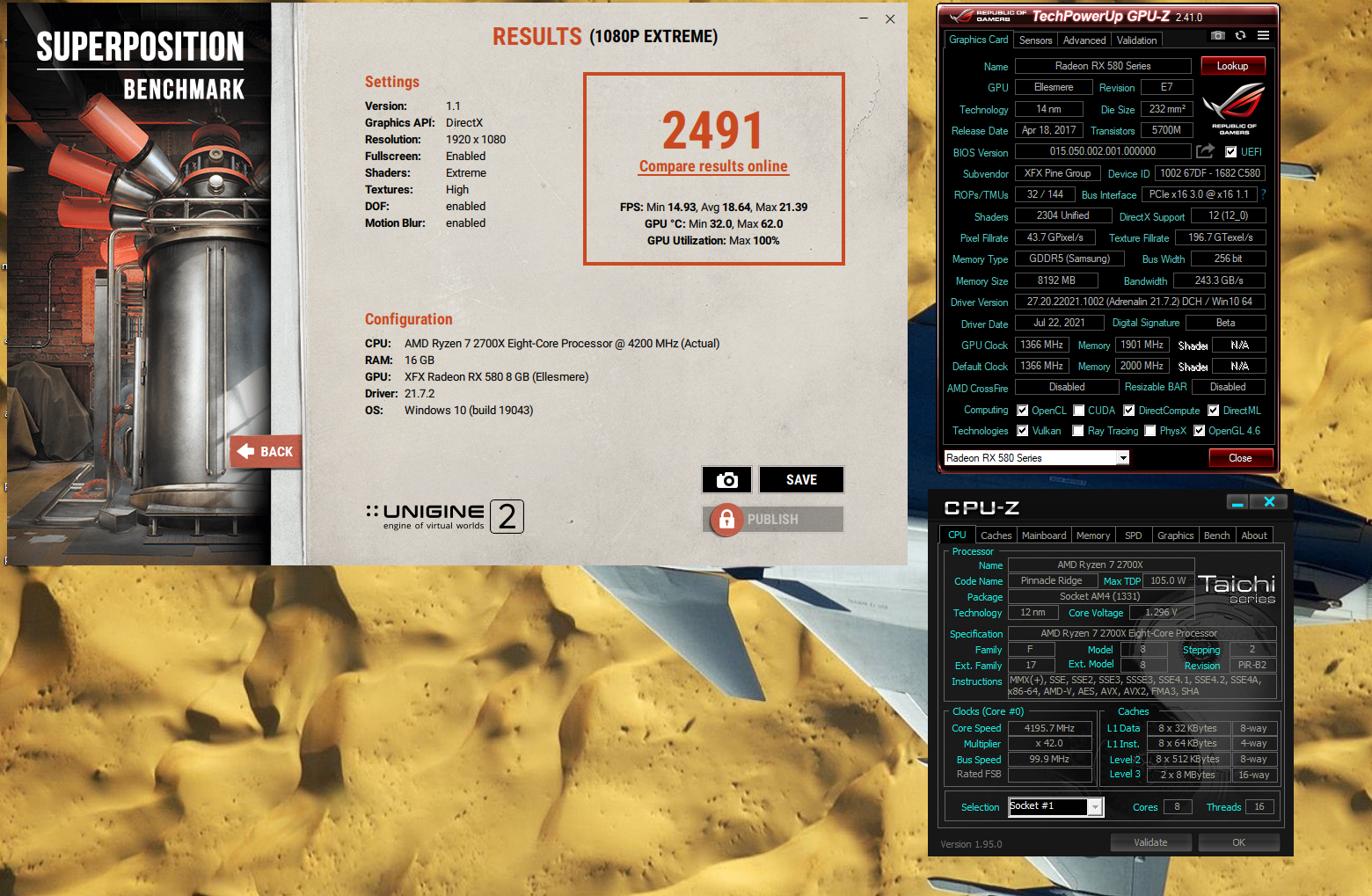Toggle the PhysX checkbox
This screenshot has height=896, width=1372.
[x=1150, y=431]
